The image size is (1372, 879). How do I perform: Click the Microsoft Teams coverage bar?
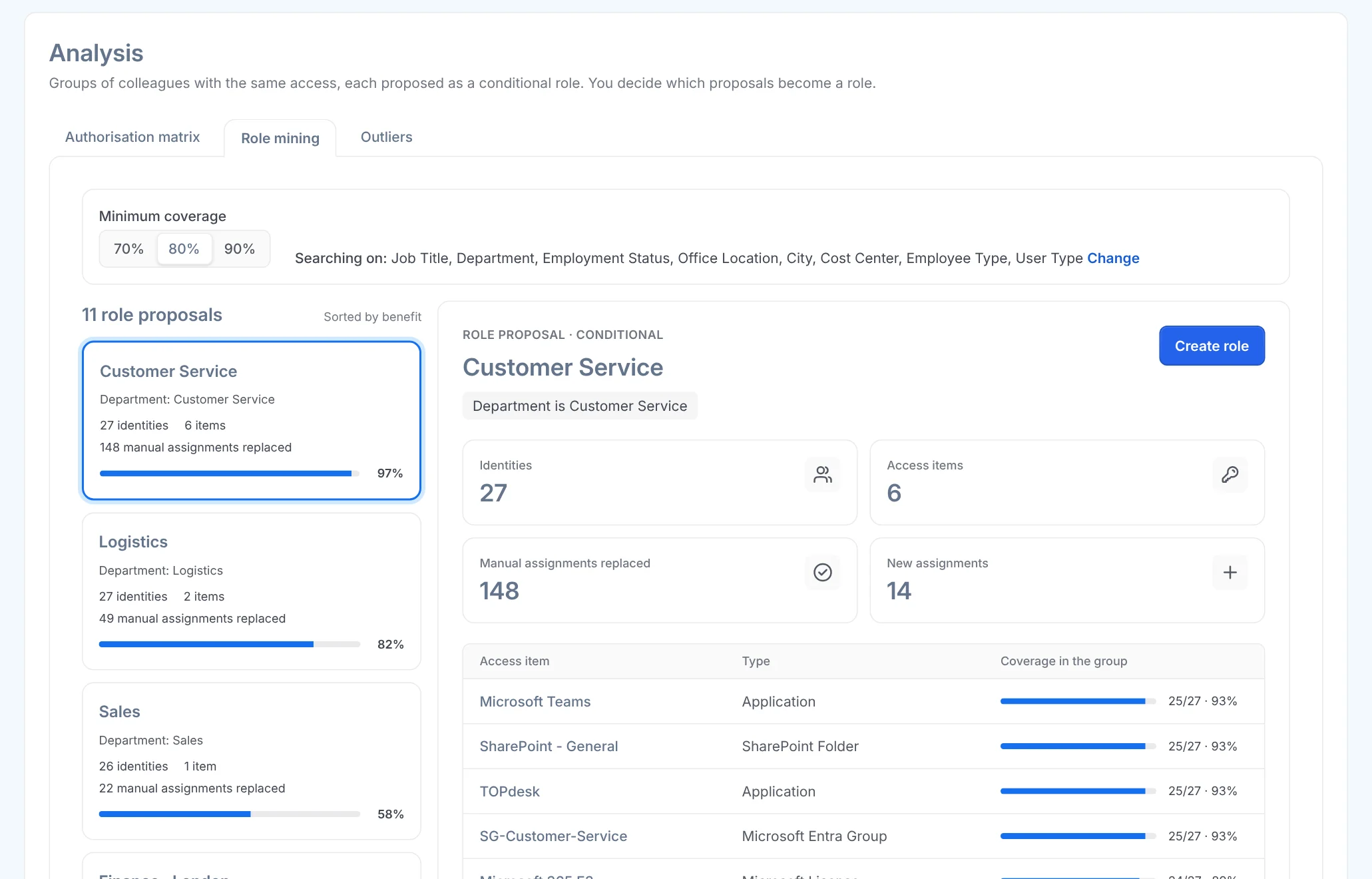pyautogui.click(x=1078, y=701)
